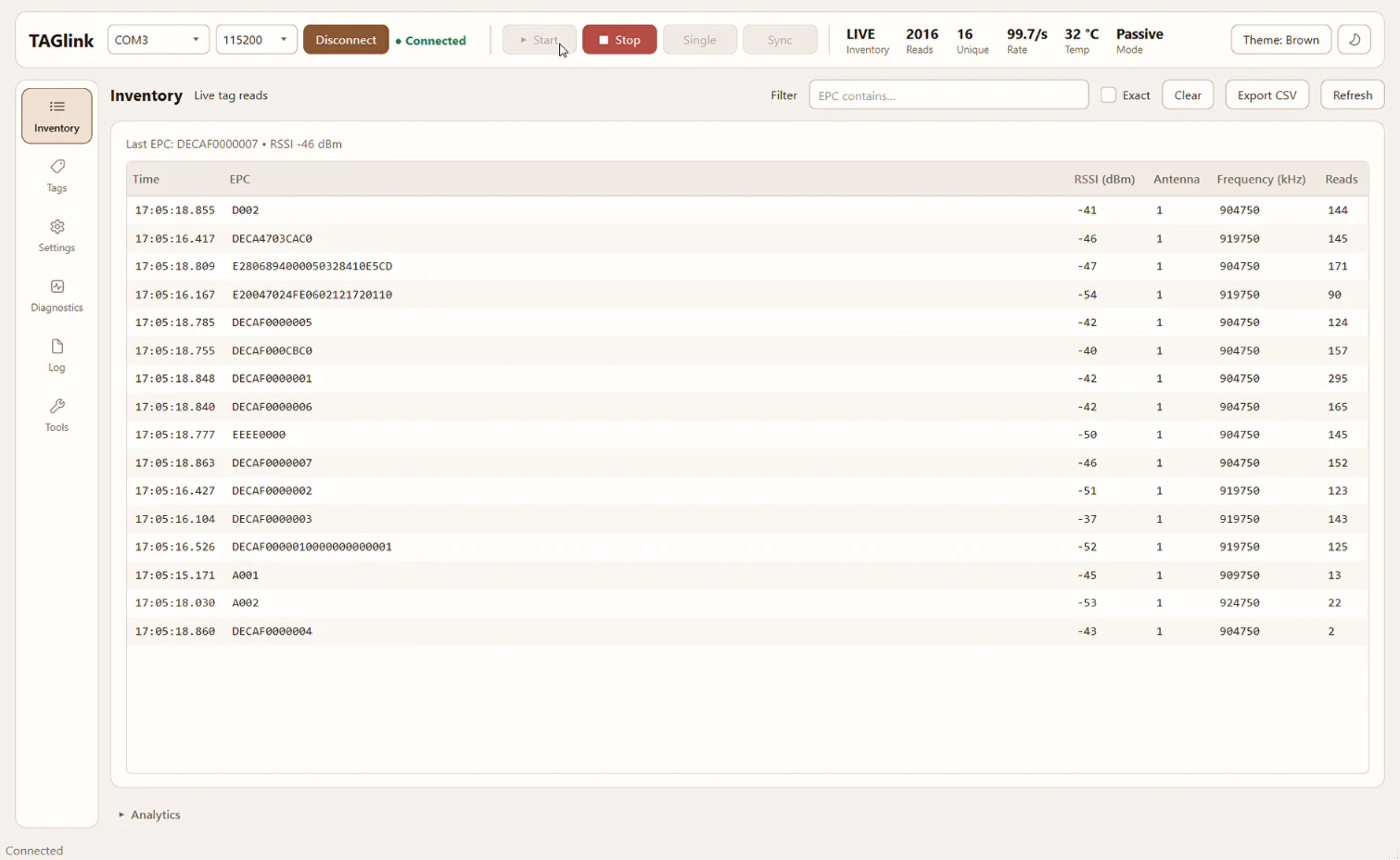The width and height of the screenshot is (1400, 860).
Task: Select the A001 tag row
Action: [x=747, y=575]
